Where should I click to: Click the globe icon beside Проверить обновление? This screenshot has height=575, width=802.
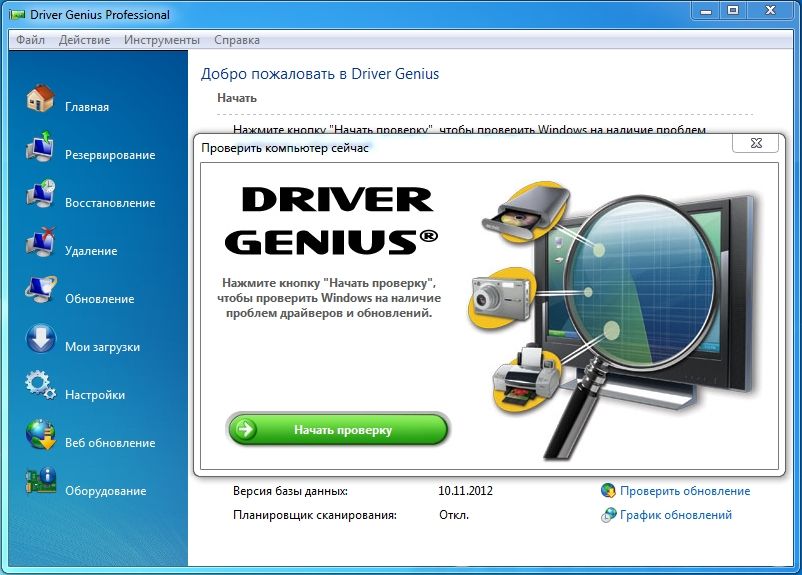click(x=608, y=491)
